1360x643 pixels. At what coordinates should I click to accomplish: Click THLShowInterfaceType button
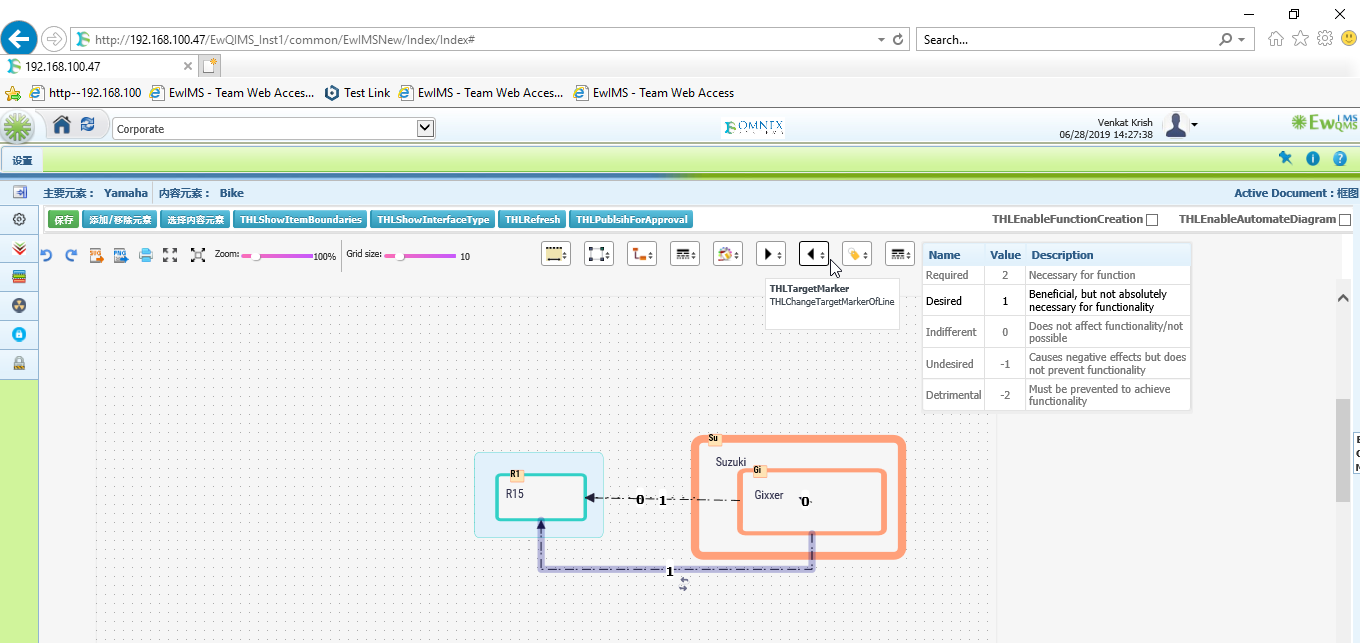[x=433, y=220]
